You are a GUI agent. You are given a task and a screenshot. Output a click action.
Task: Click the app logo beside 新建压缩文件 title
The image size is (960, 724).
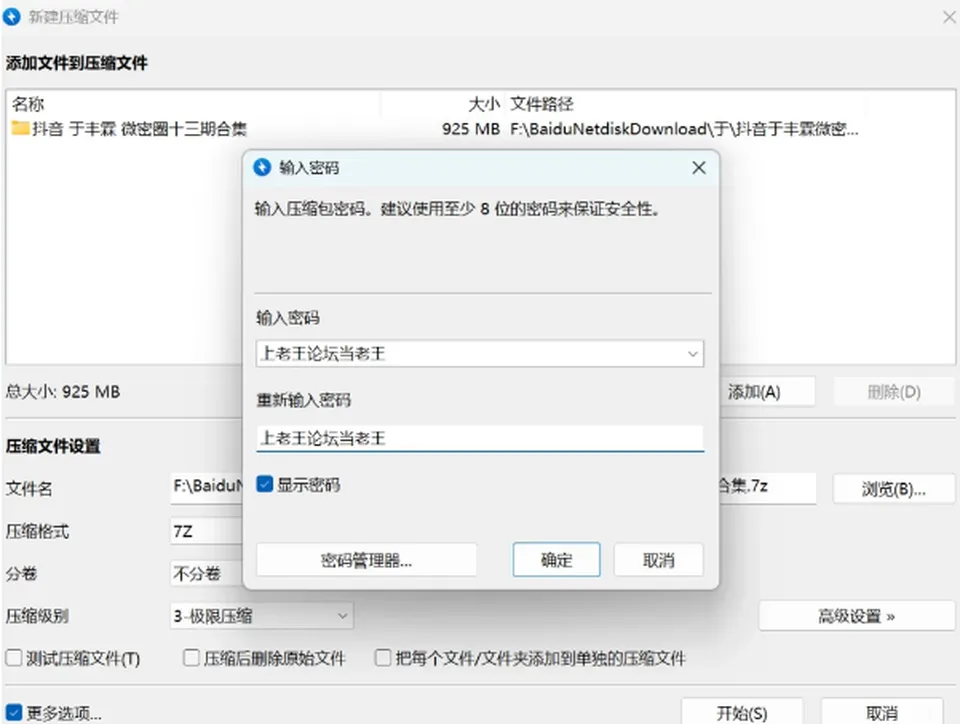[x=12, y=17]
